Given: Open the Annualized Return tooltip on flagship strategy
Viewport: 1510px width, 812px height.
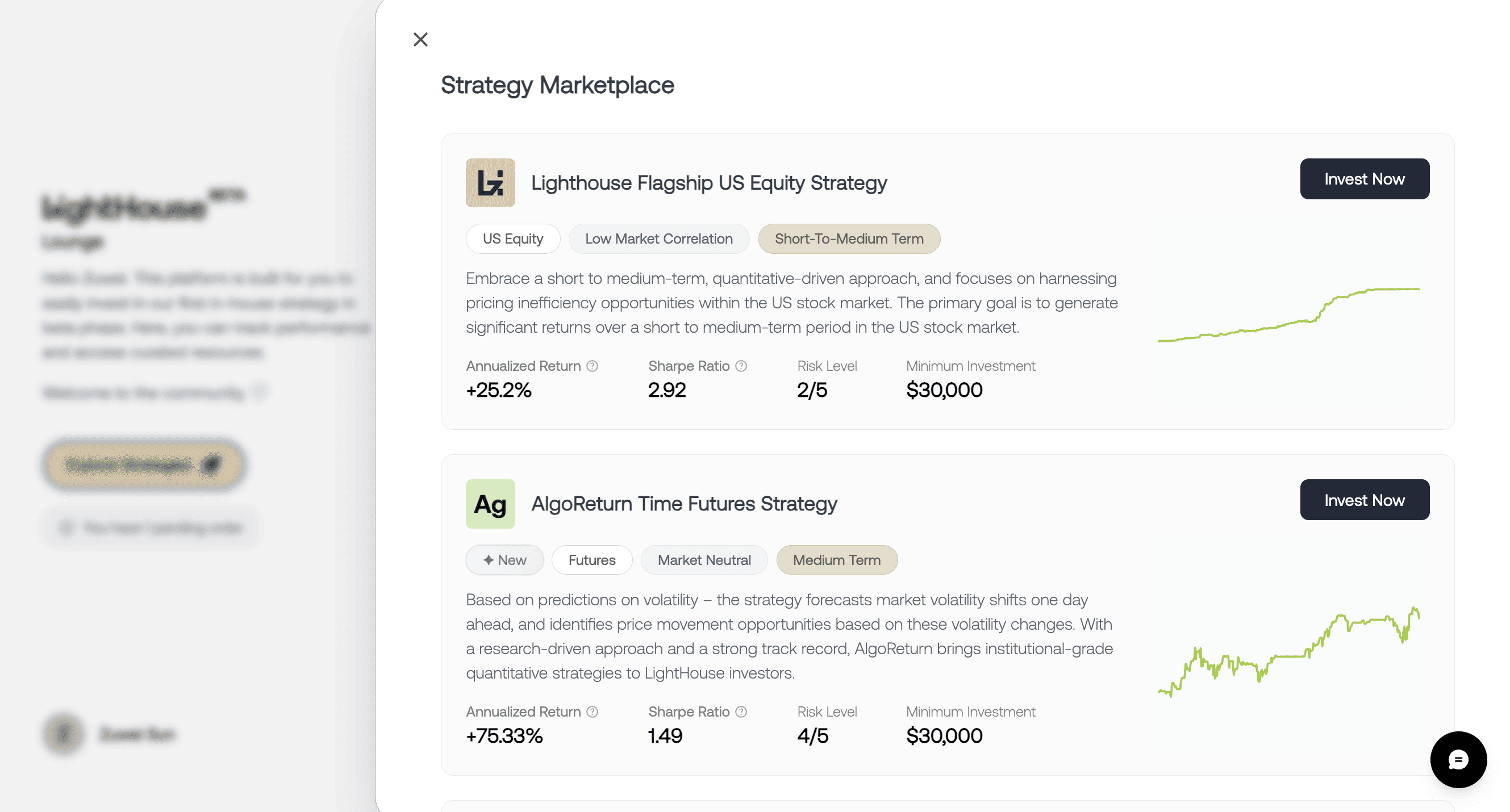Looking at the screenshot, I should tap(592, 366).
